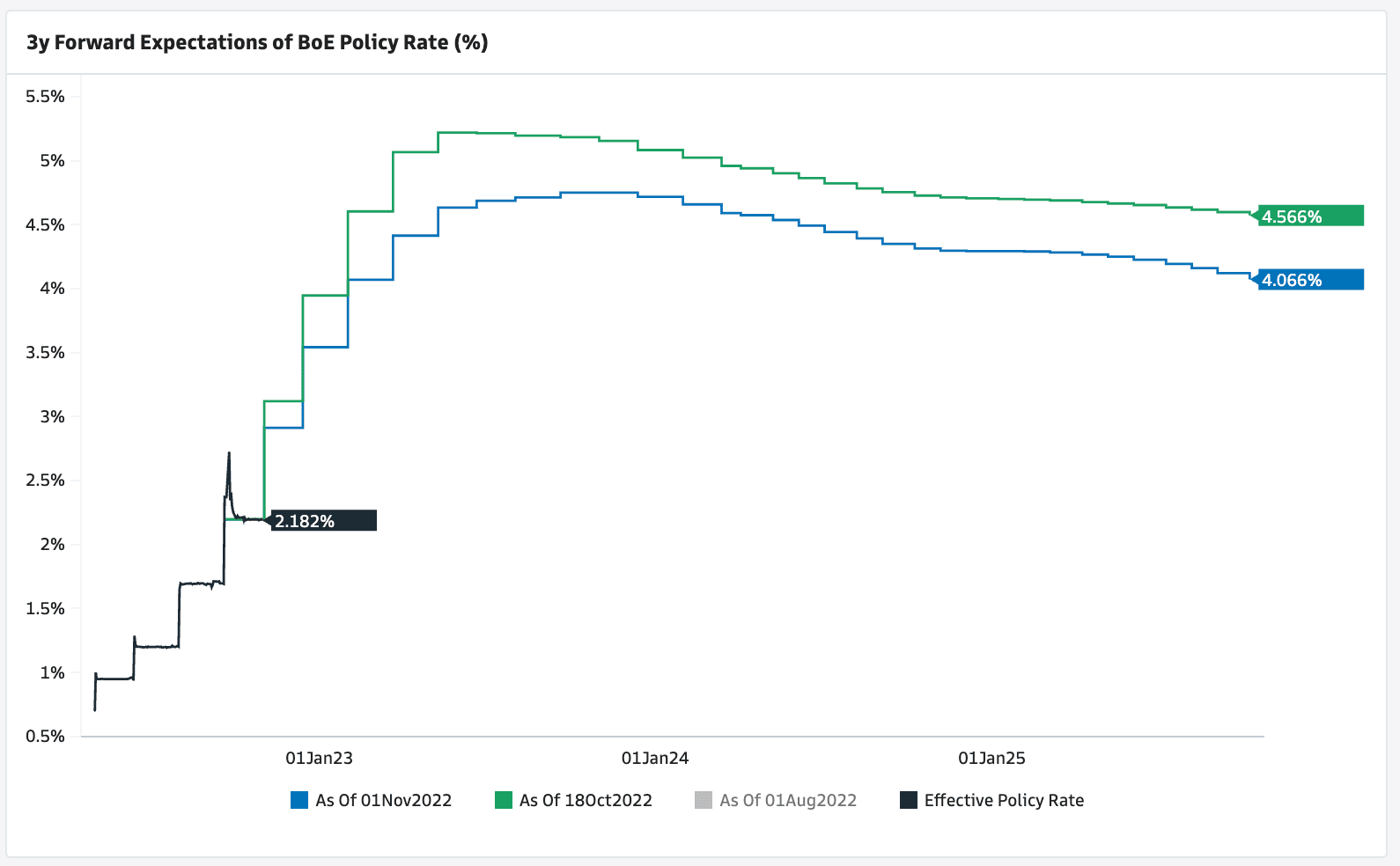Select the dark 2.182% policy rate tag
This screenshot has height=866, width=1400.
click(x=323, y=521)
